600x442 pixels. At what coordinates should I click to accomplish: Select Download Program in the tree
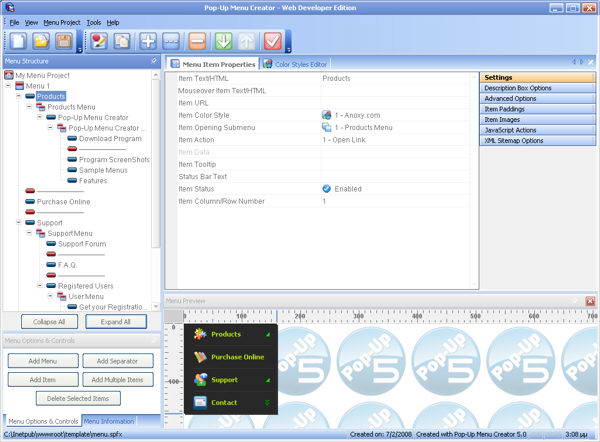click(110, 139)
